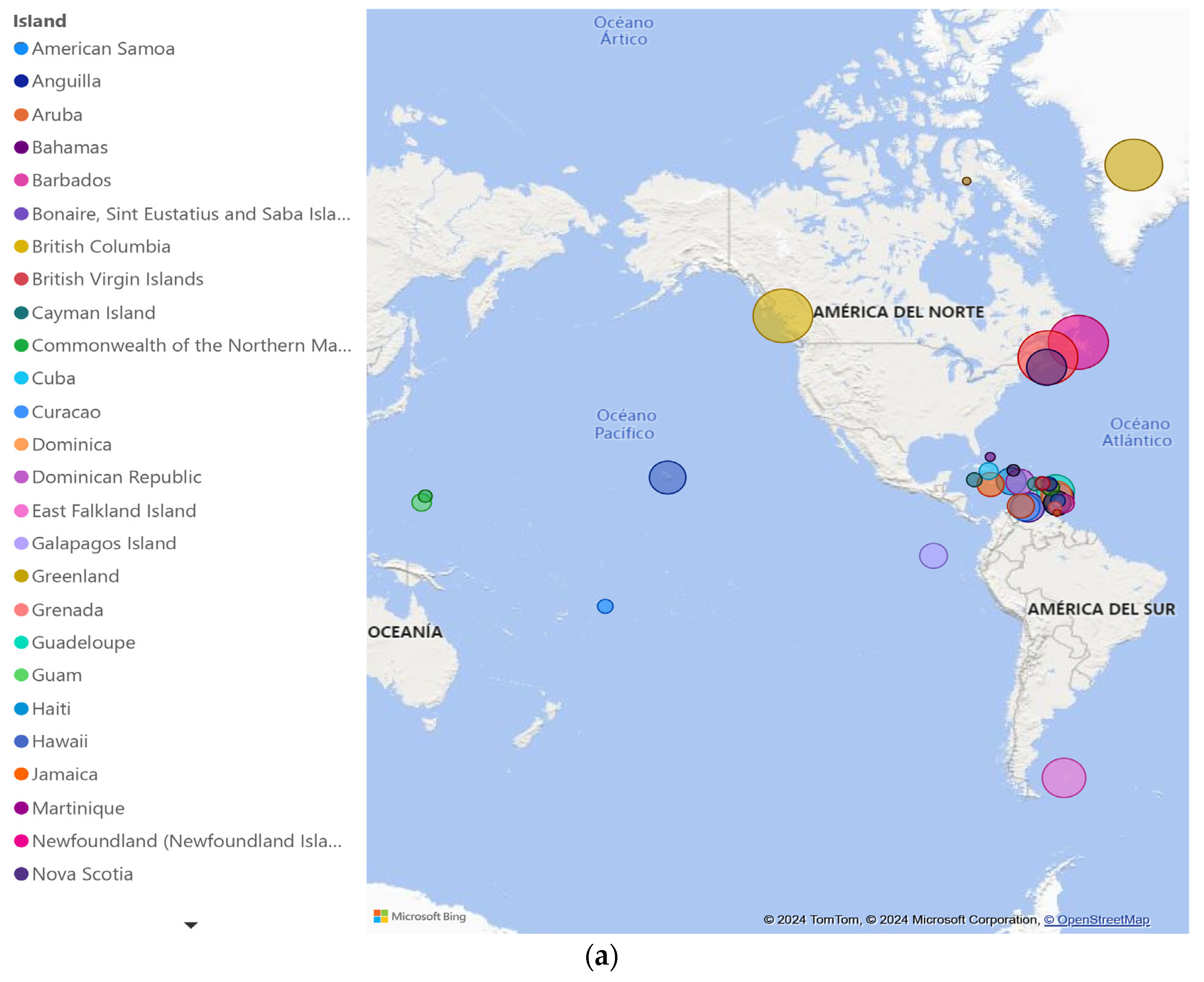The image size is (1204, 982).
Task: Click the Hawaii bubble in the Pacific
Action: click(668, 478)
